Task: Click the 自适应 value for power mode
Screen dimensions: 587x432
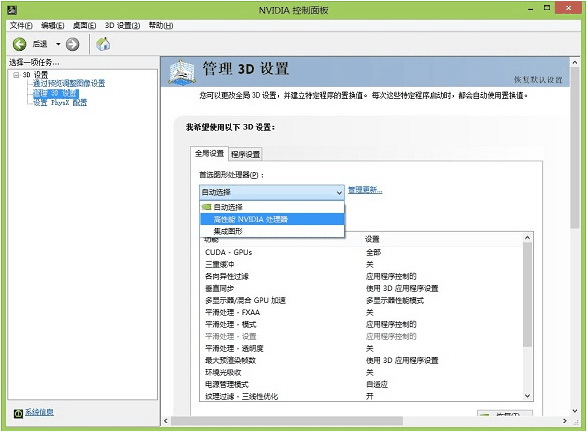Action: click(377, 384)
